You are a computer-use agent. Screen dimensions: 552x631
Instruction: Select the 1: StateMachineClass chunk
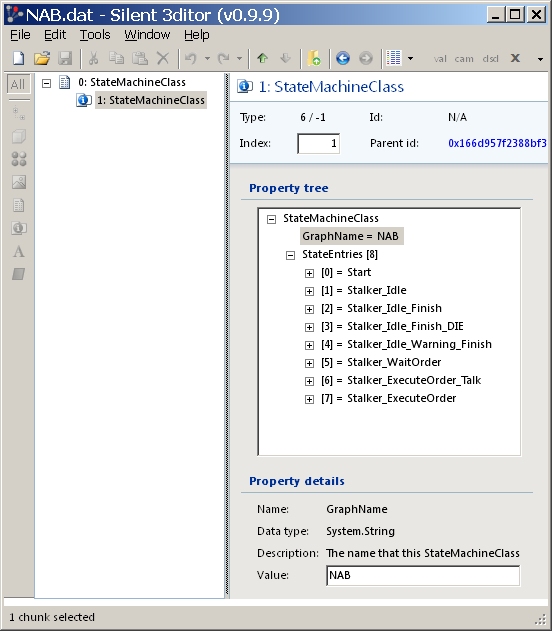click(x=151, y=100)
